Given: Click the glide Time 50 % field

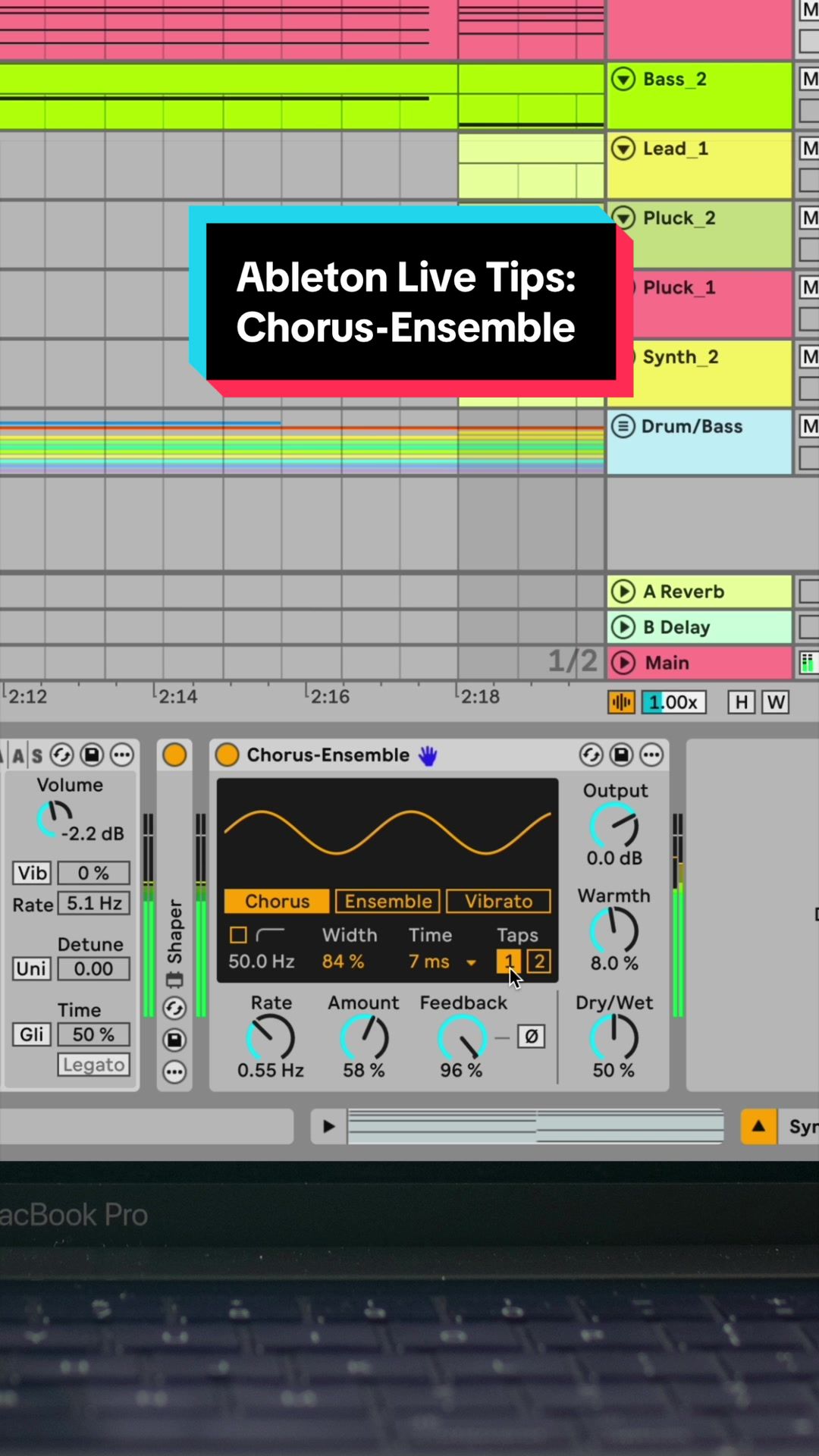Looking at the screenshot, I should [93, 1034].
